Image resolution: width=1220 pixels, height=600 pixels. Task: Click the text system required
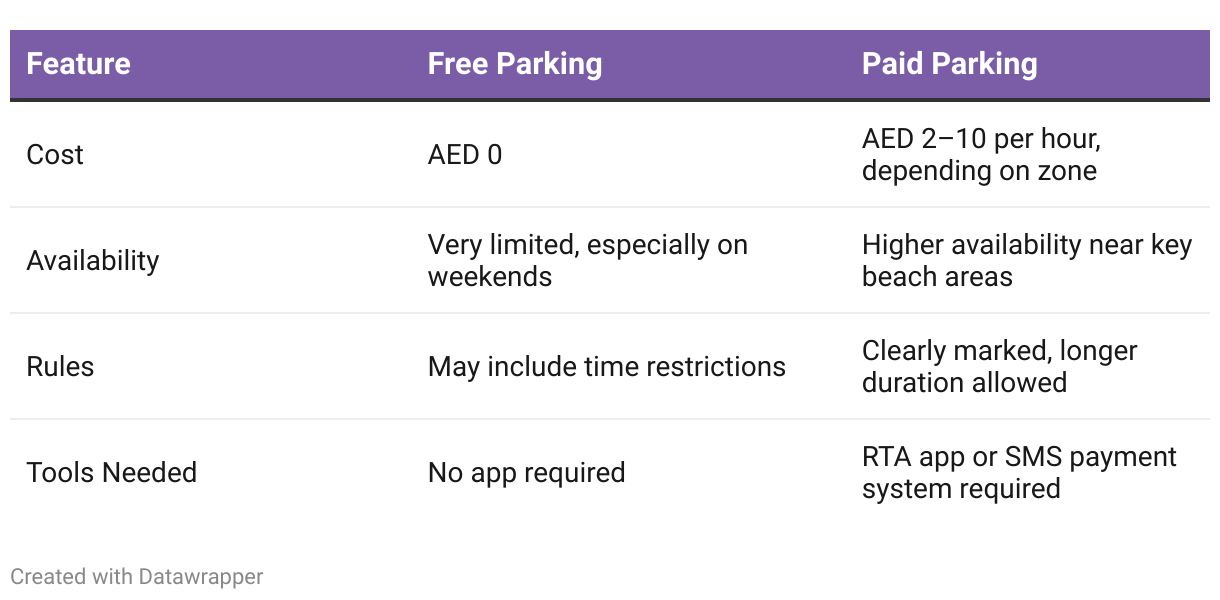(961, 489)
